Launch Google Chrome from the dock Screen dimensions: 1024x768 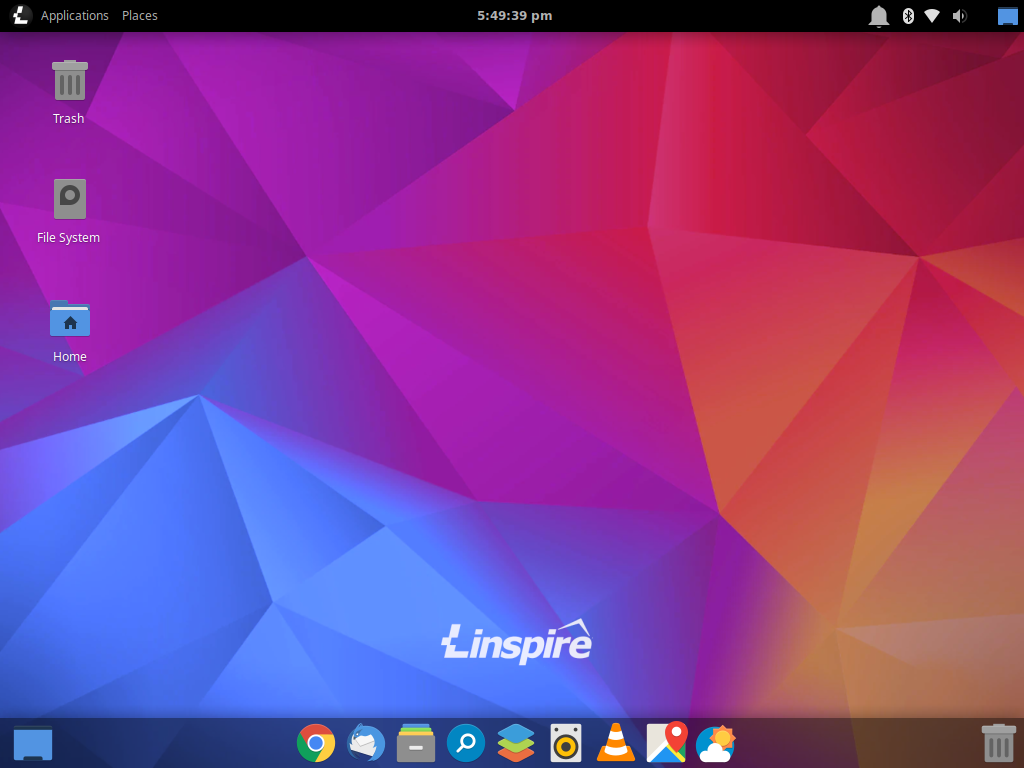point(316,743)
